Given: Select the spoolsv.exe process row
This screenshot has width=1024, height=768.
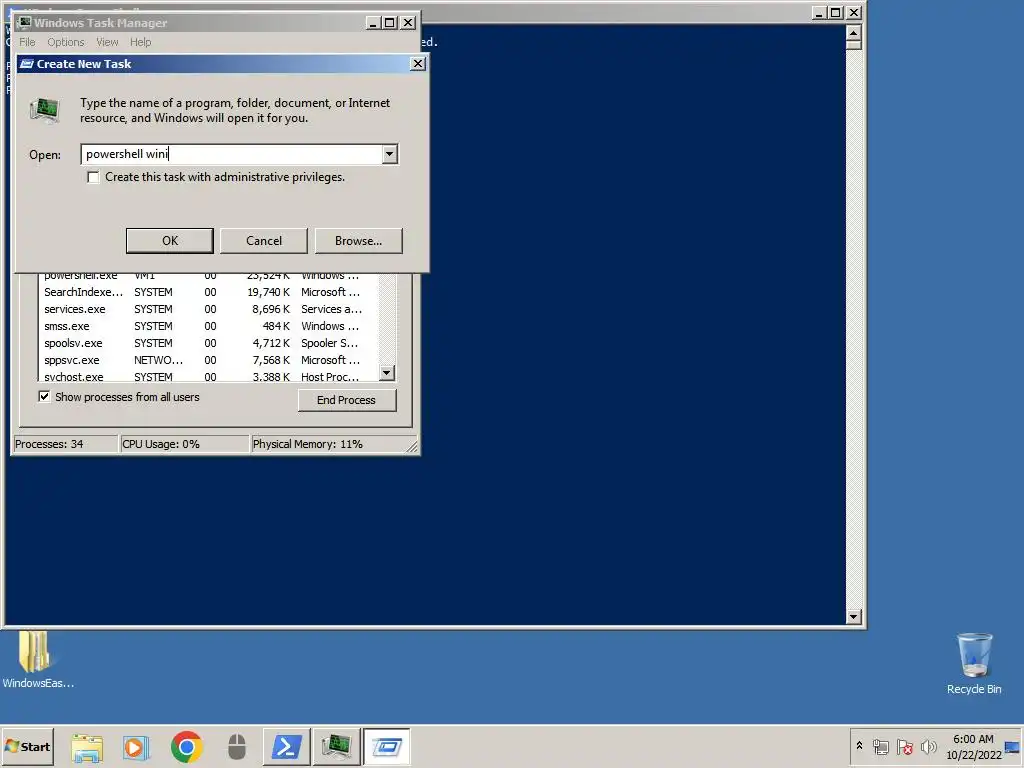Looking at the screenshot, I should point(209,343).
